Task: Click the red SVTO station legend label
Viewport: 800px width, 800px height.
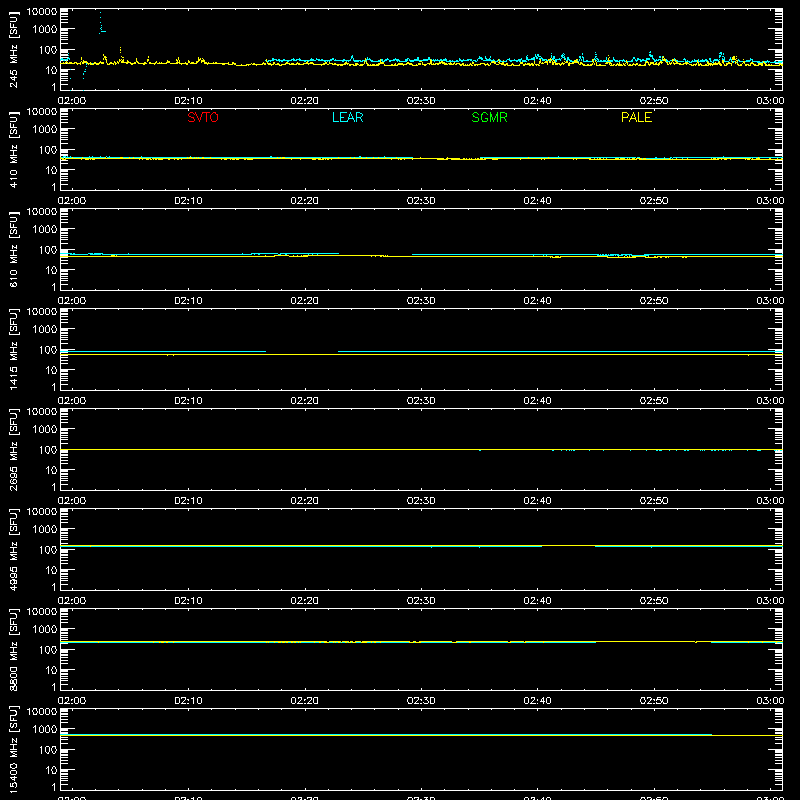Action: (x=203, y=117)
